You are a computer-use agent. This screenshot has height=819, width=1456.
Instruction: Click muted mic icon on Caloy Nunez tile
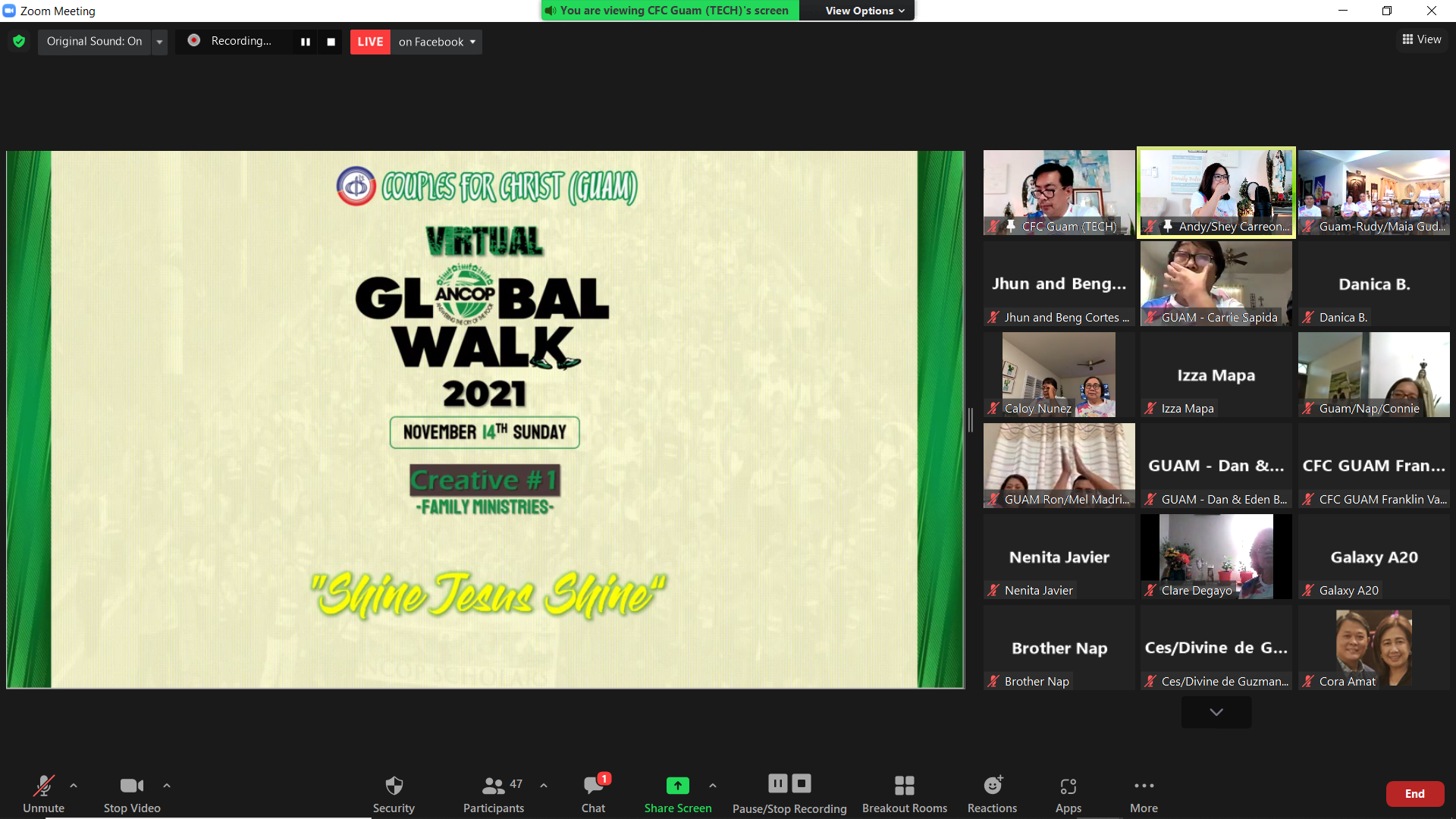tap(993, 408)
